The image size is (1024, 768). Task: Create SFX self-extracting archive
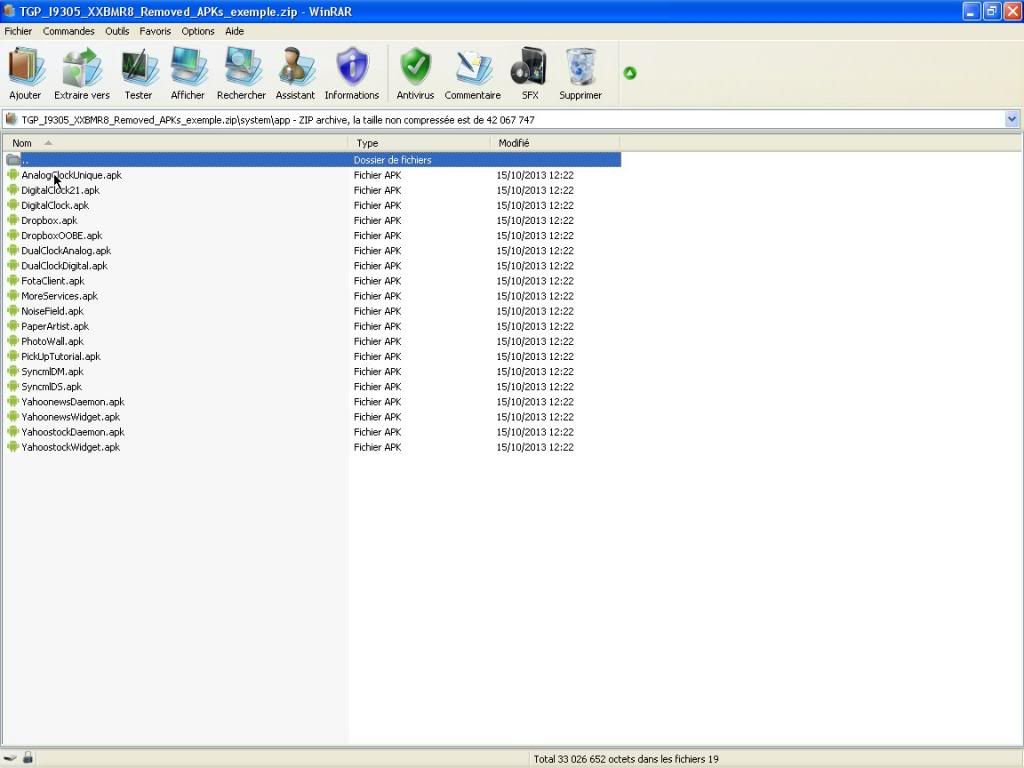pos(530,73)
